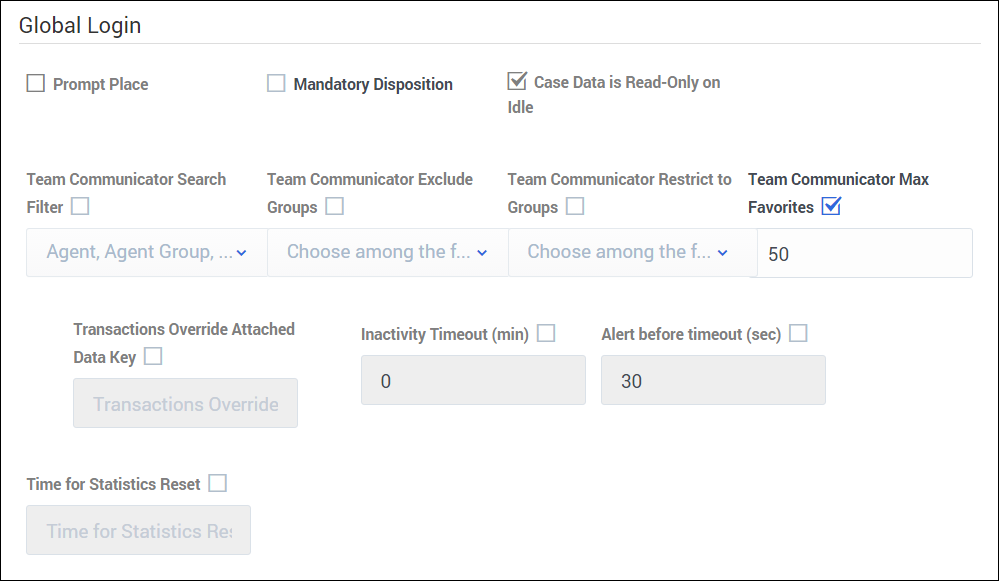Uncheck Case Data is Read-Only on Idle
Viewport: 999px width, 581px height.
(x=517, y=82)
